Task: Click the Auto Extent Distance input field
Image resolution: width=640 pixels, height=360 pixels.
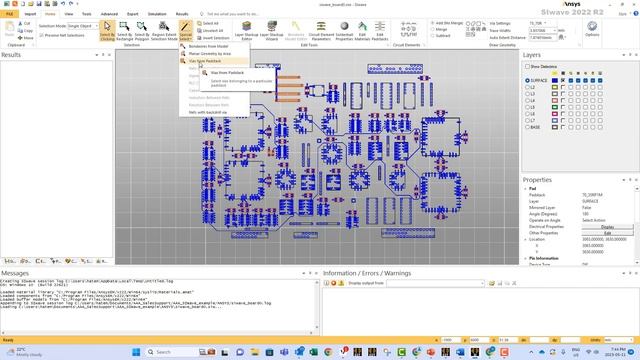Action: click(542, 37)
